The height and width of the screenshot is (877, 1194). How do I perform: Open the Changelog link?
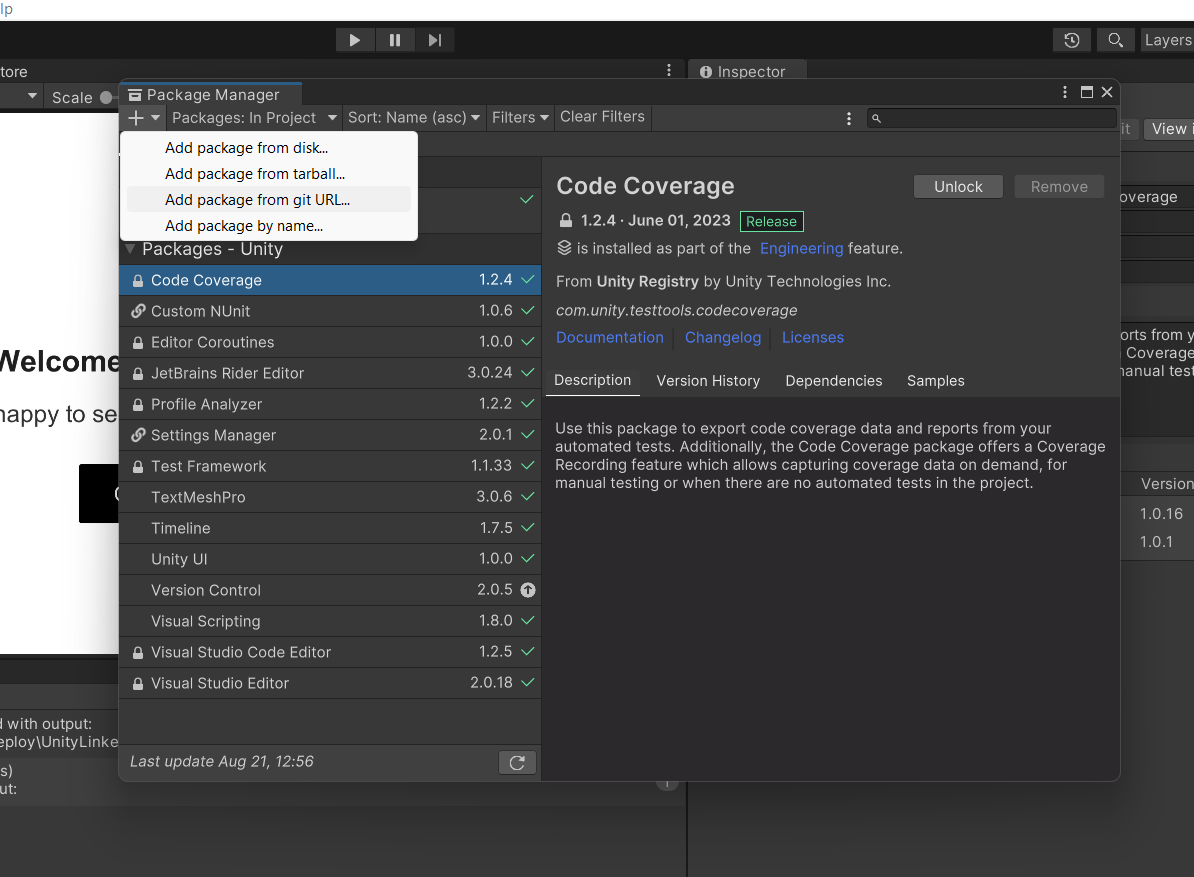click(723, 337)
